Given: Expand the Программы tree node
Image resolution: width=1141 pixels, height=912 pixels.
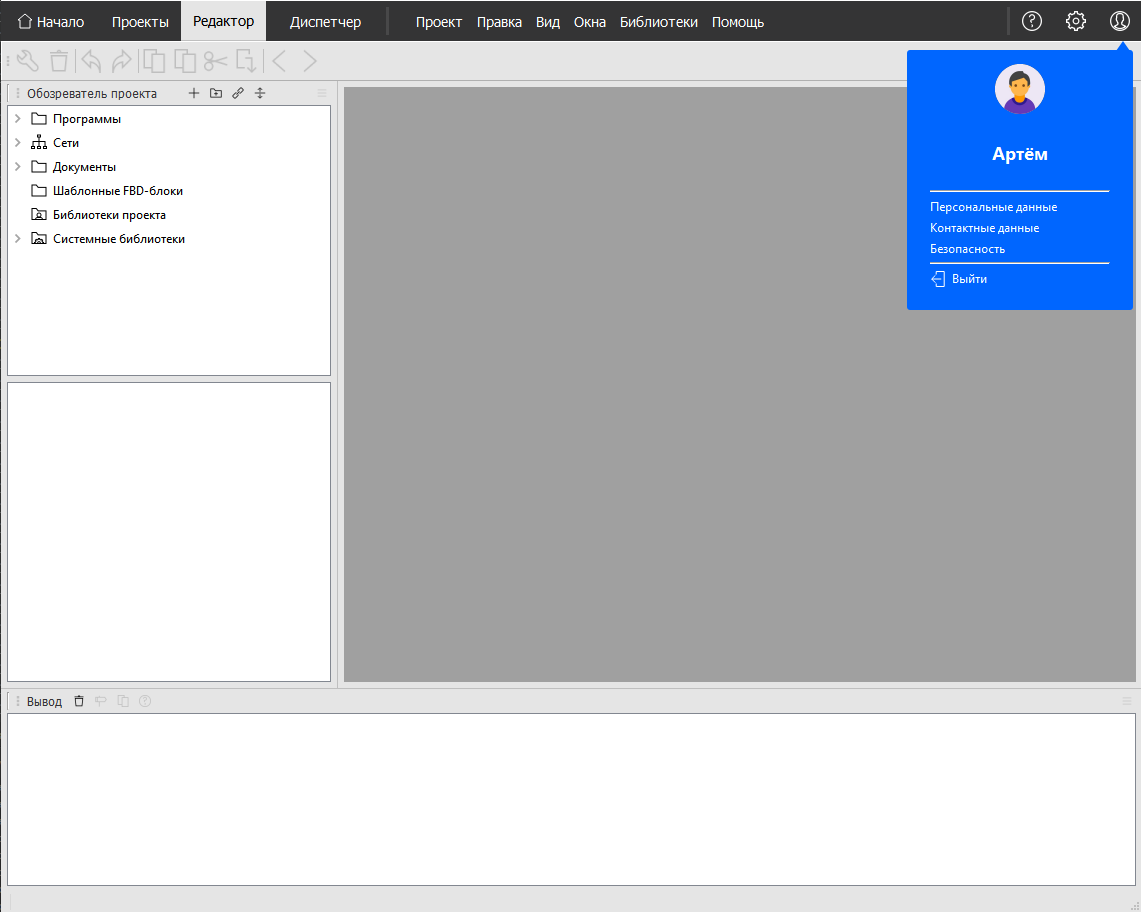Looking at the screenshot, I should [16, 118].
